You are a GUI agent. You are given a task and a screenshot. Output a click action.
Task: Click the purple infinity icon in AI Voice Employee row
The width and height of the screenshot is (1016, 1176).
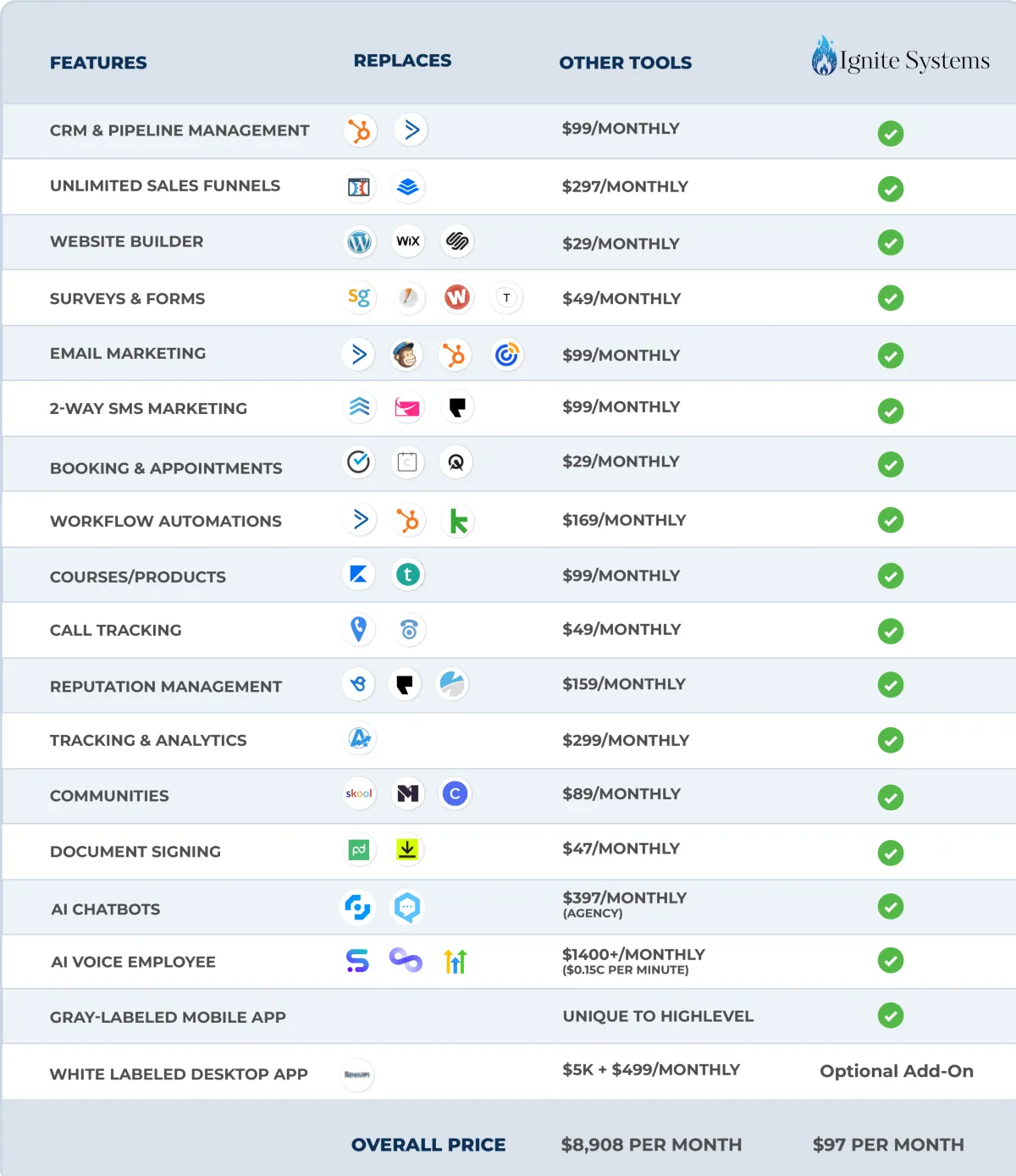click(406, 960)
